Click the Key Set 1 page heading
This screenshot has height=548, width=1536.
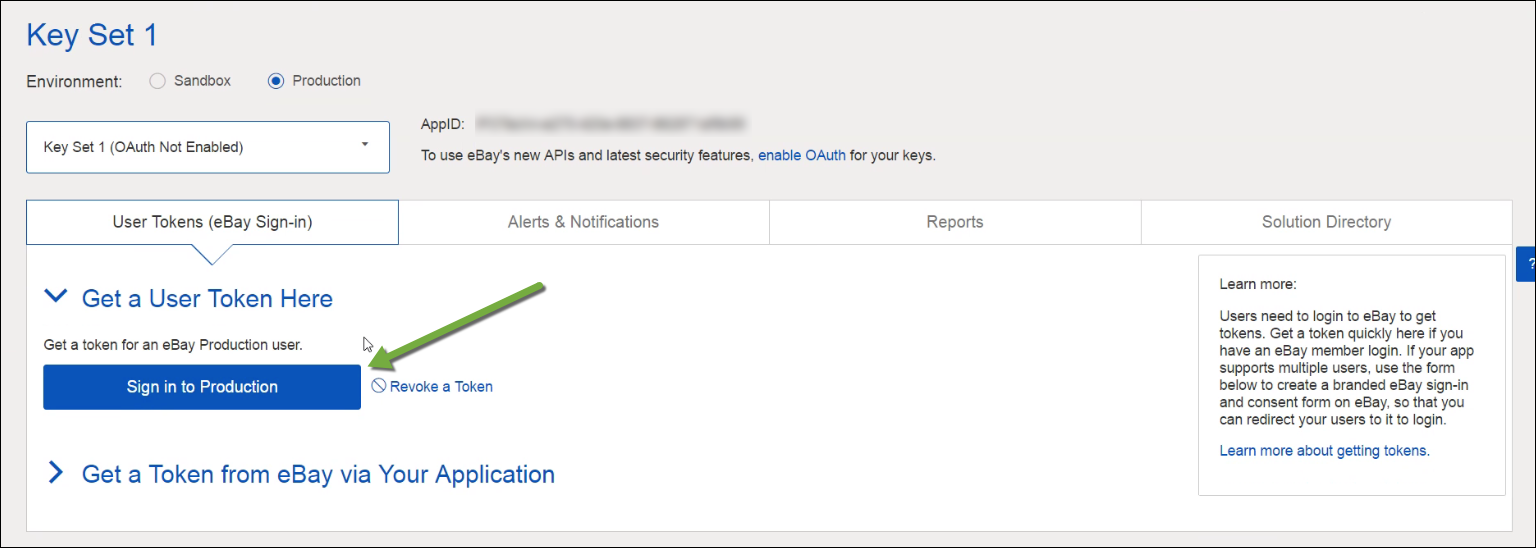tap(92, 35)
